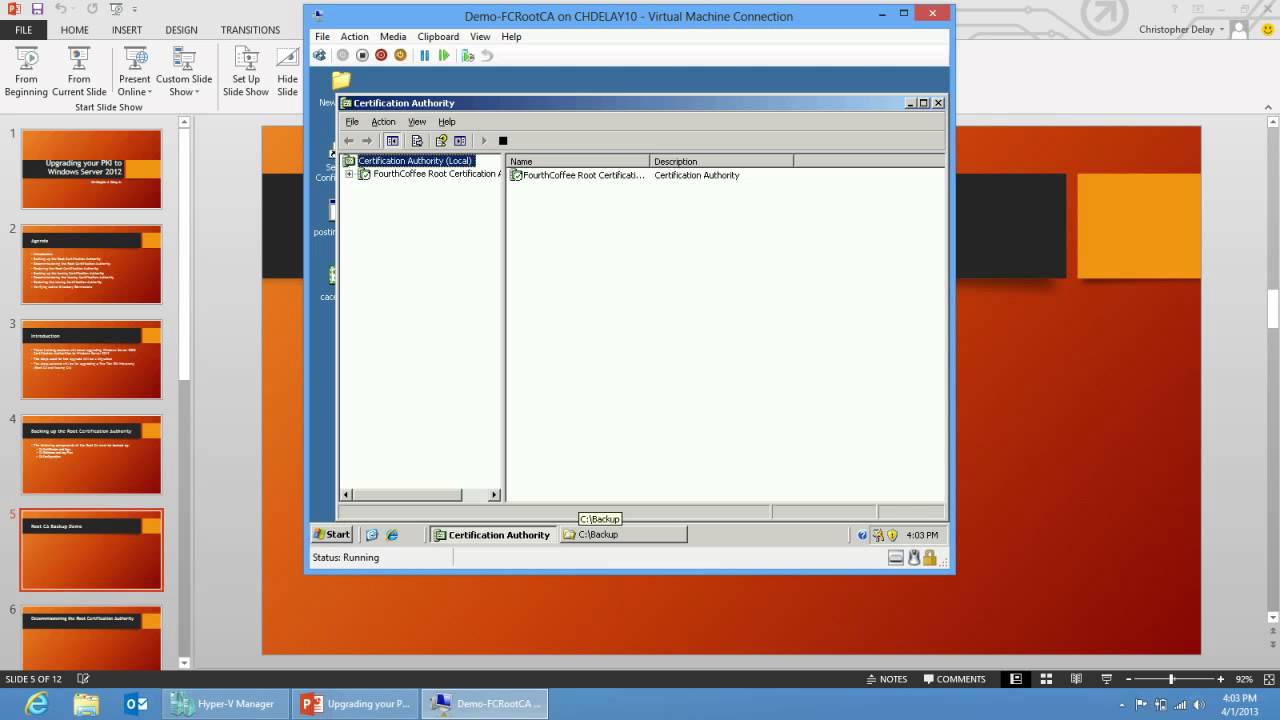Click Outlook icon on Windows taskbar
The image size is (1280, 720).
[x=136, y=704]
